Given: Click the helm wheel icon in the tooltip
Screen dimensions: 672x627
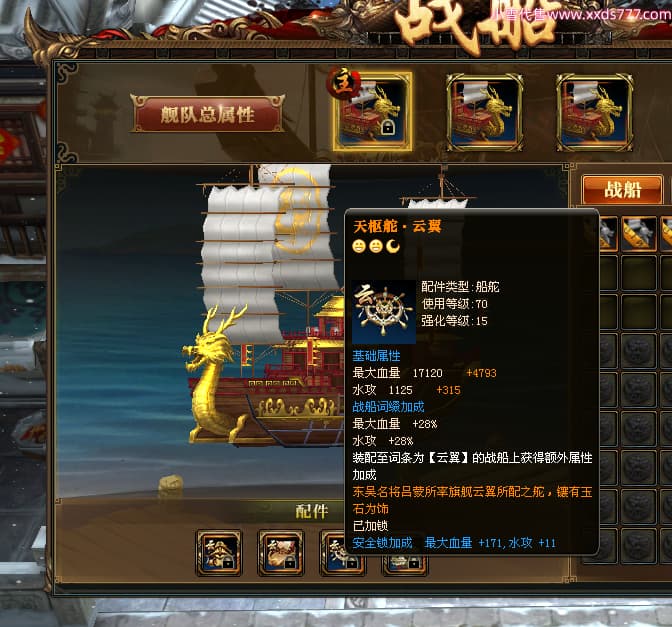Looking at the screenshot, I should (x=384, y=312).
